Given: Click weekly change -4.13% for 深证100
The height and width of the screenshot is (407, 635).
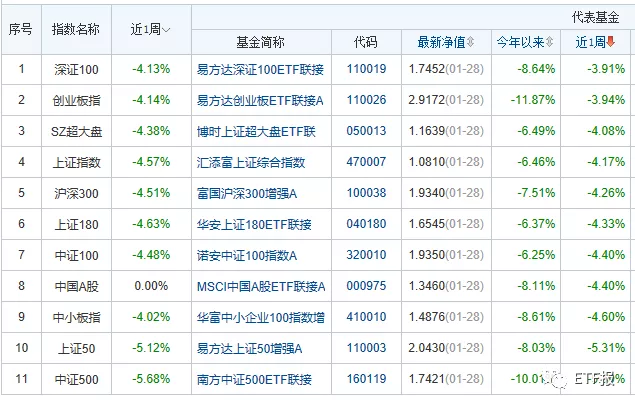Looking at the screenshot, I should point(151,69).
